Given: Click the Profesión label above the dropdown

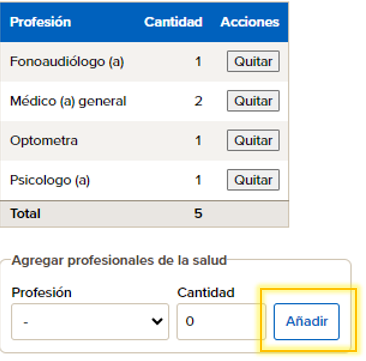Looking at the screenshot, I should 42,293.
